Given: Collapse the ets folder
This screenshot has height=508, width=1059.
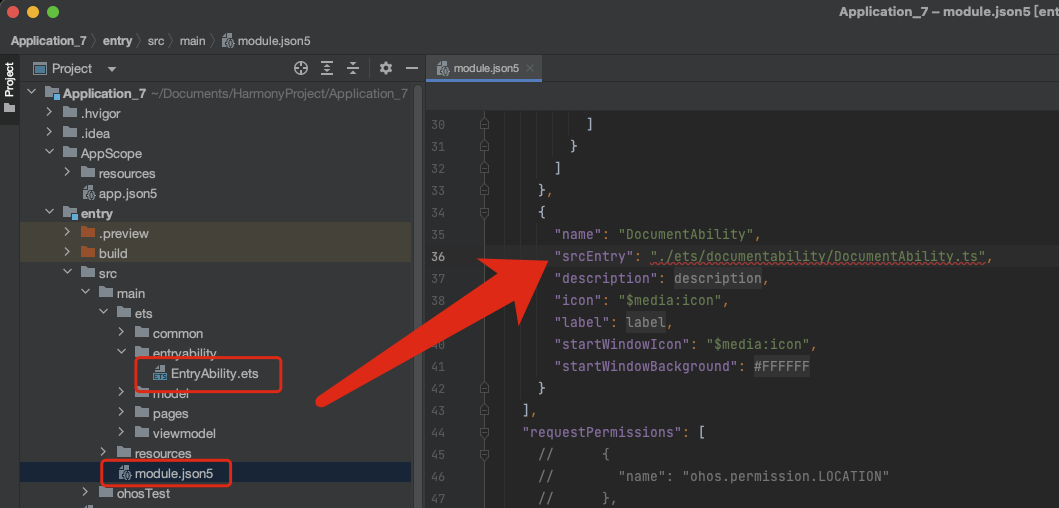Looking at the screenshot, I should point(103,313).
